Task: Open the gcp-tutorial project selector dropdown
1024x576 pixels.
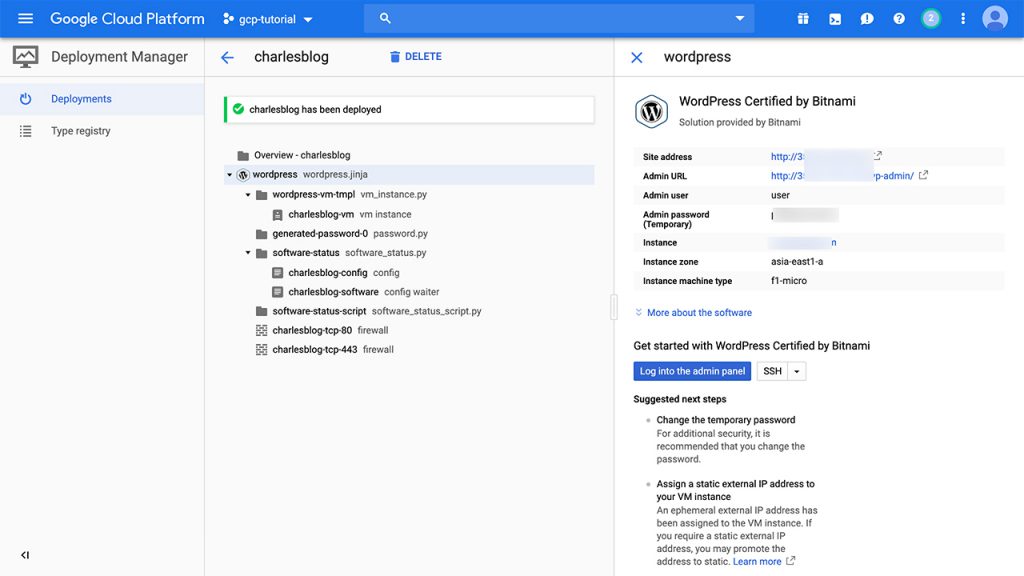Action: click(268, 19)
